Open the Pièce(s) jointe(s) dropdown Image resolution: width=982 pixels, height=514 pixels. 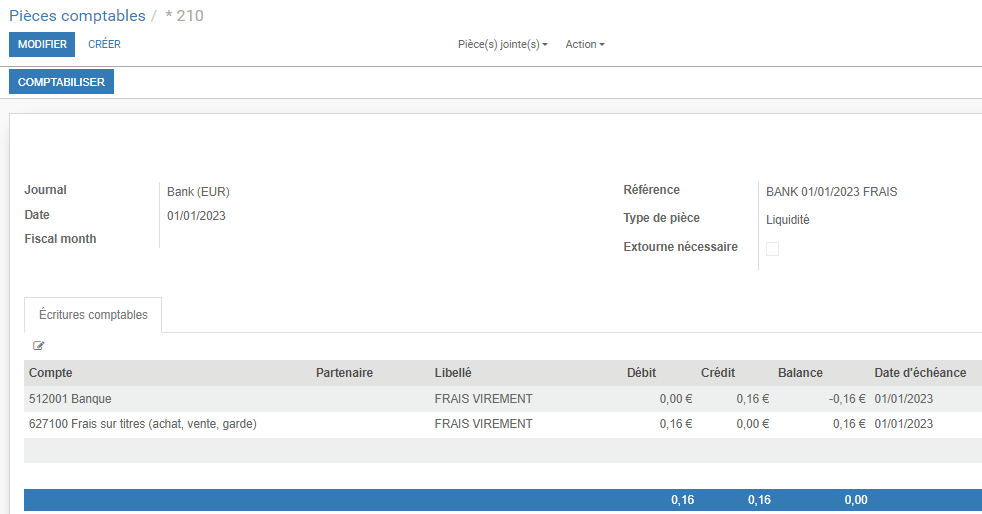[x=502, y=44]
